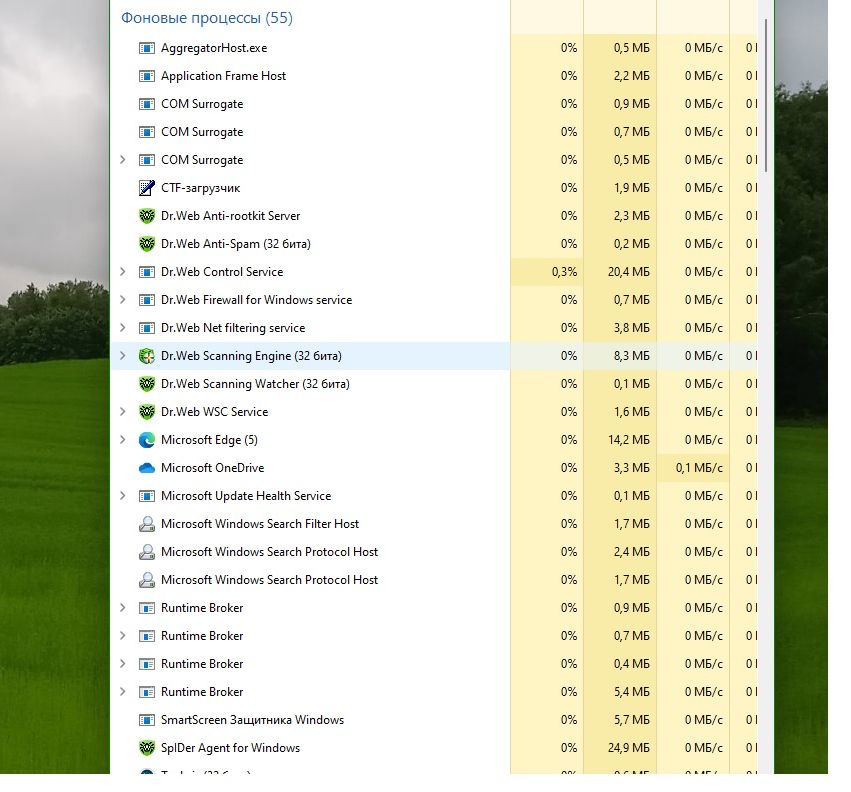Click the 0,1 МБ/с disk value of OneDrive
This screenshot has height=792, width=851.
pyautogui.click(x=699, y=468)
